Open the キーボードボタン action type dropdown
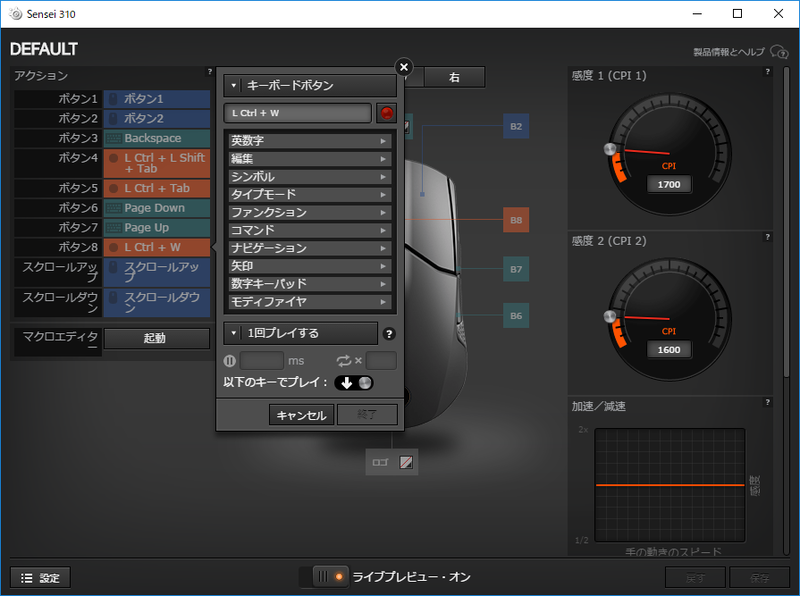Image resolution: width=800 pixels, height=596 pixels. [310, 85]
